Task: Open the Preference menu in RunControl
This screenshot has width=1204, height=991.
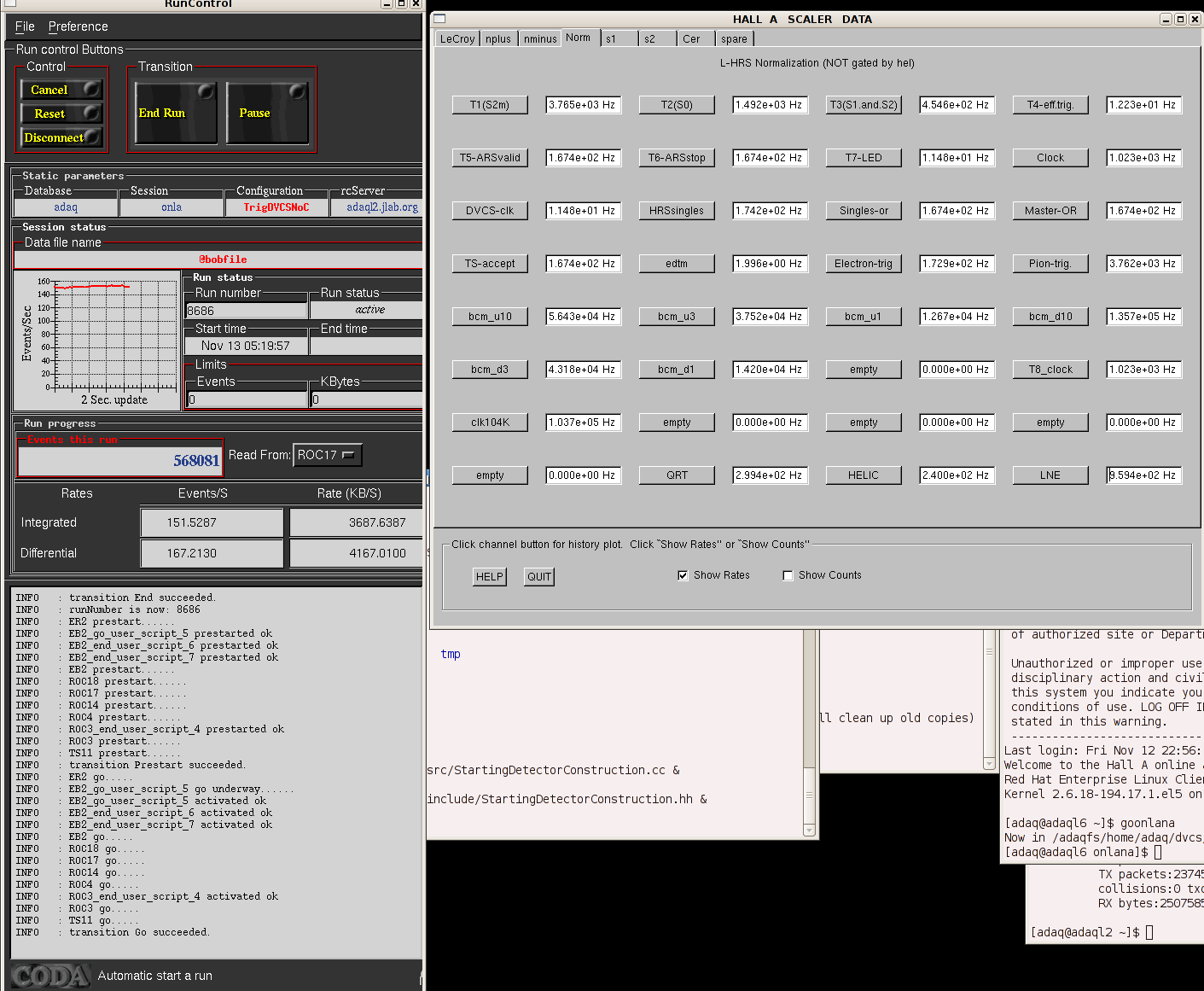Action: pos(78,26)
